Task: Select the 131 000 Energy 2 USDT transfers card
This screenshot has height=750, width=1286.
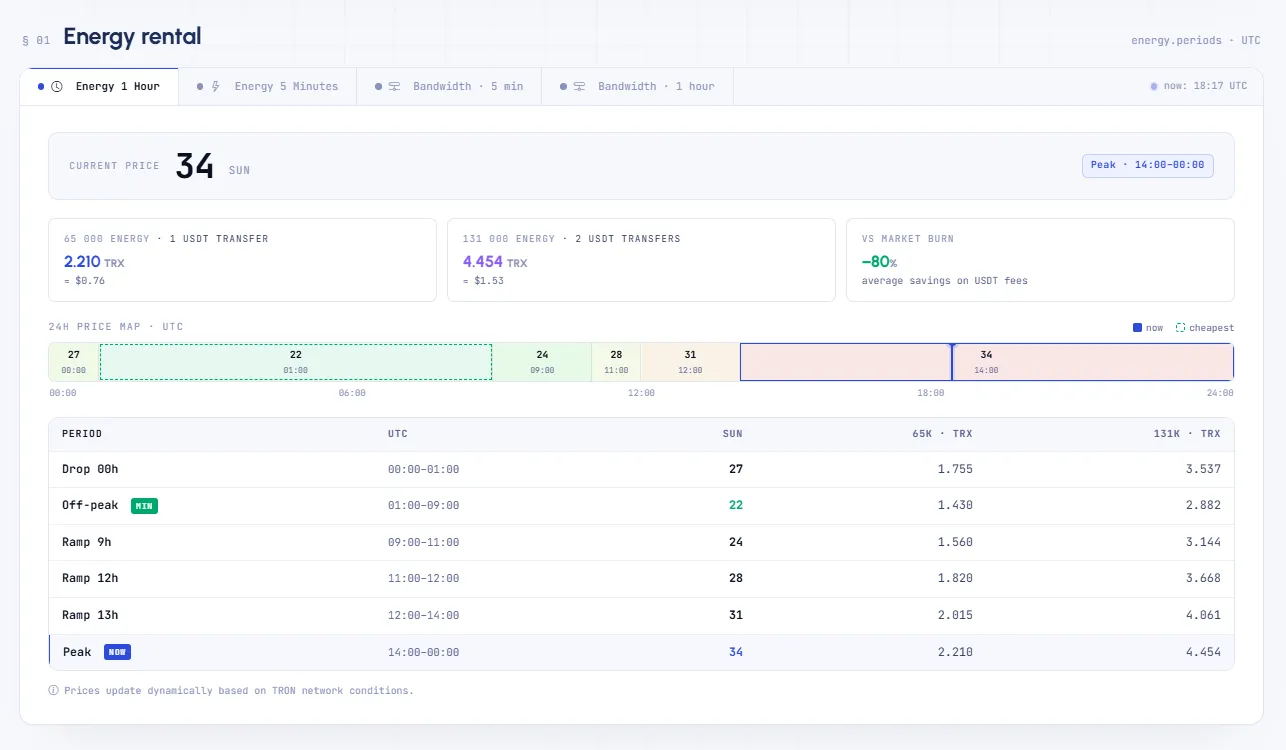Action: pos(641,260)
